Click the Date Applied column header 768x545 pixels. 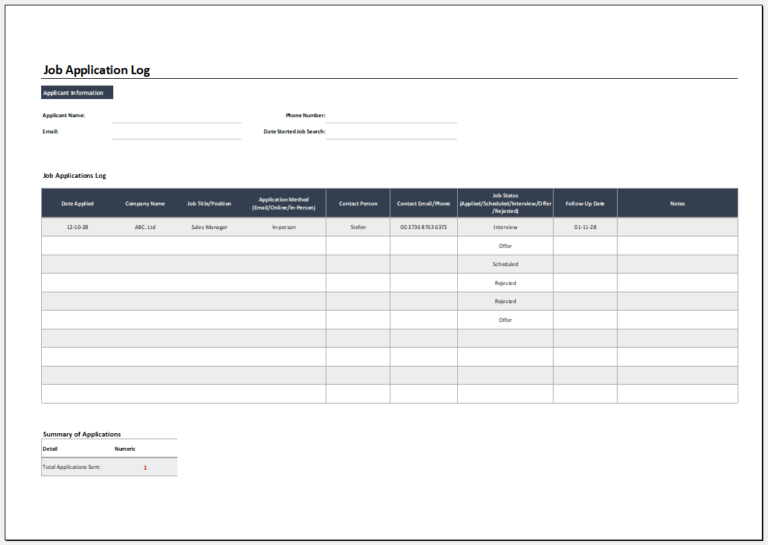click(x=77, y=204)
